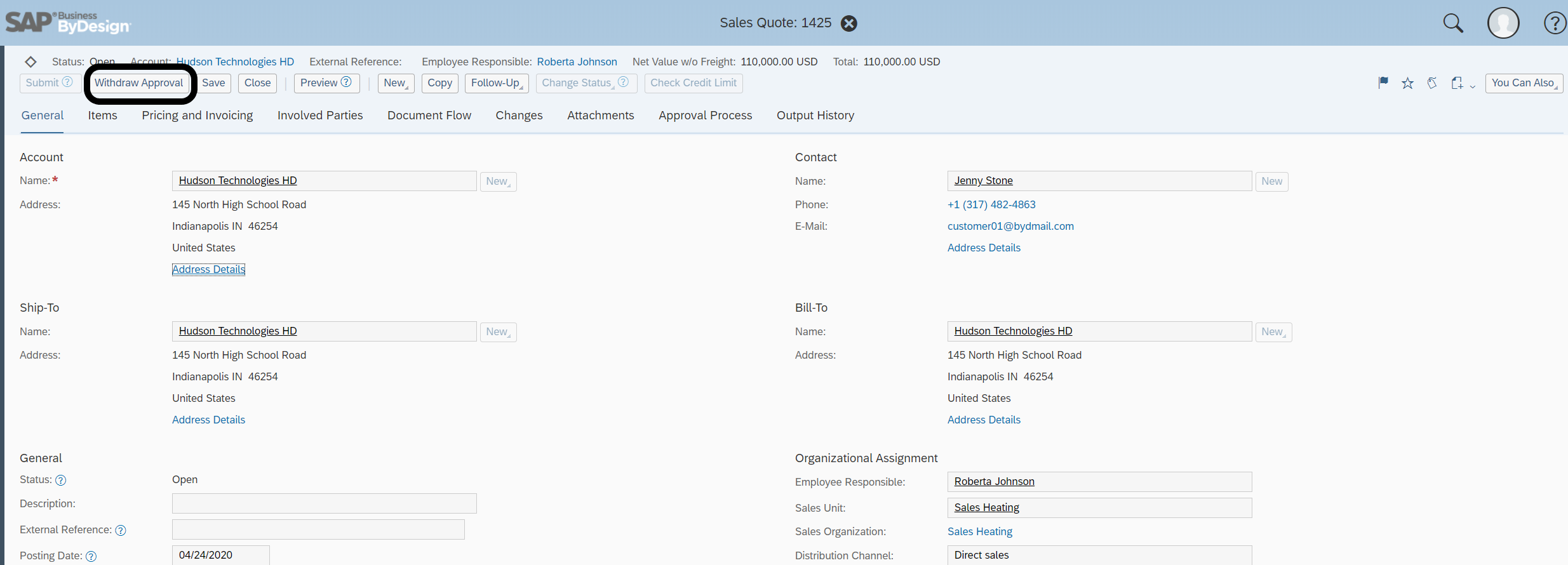
Task: Open Hudson Technologies HD account header link
Action: tap(235, 62)
